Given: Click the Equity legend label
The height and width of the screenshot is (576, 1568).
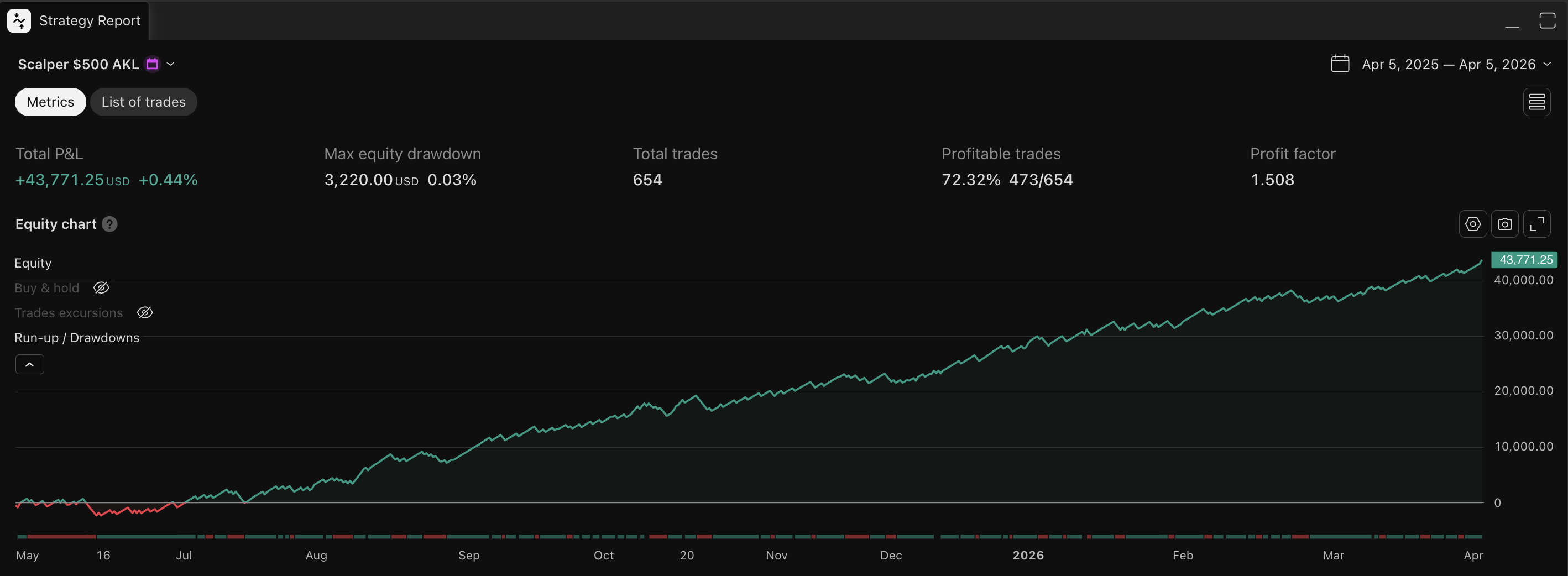Looking at the screenshot, I should [33, 263].
